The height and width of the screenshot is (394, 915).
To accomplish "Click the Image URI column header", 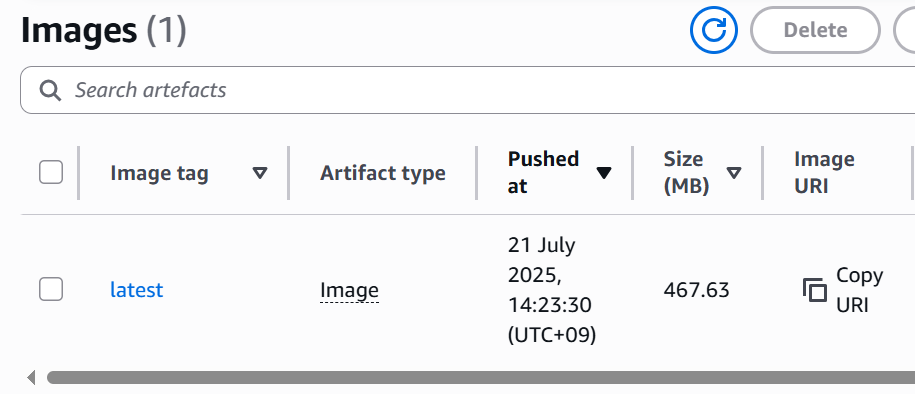I will tap(824, 173).
